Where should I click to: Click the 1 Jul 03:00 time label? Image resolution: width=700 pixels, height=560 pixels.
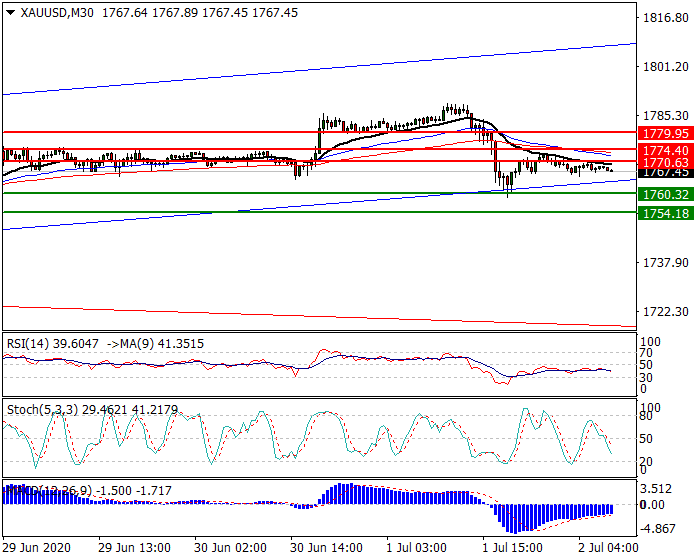[417, 547]
